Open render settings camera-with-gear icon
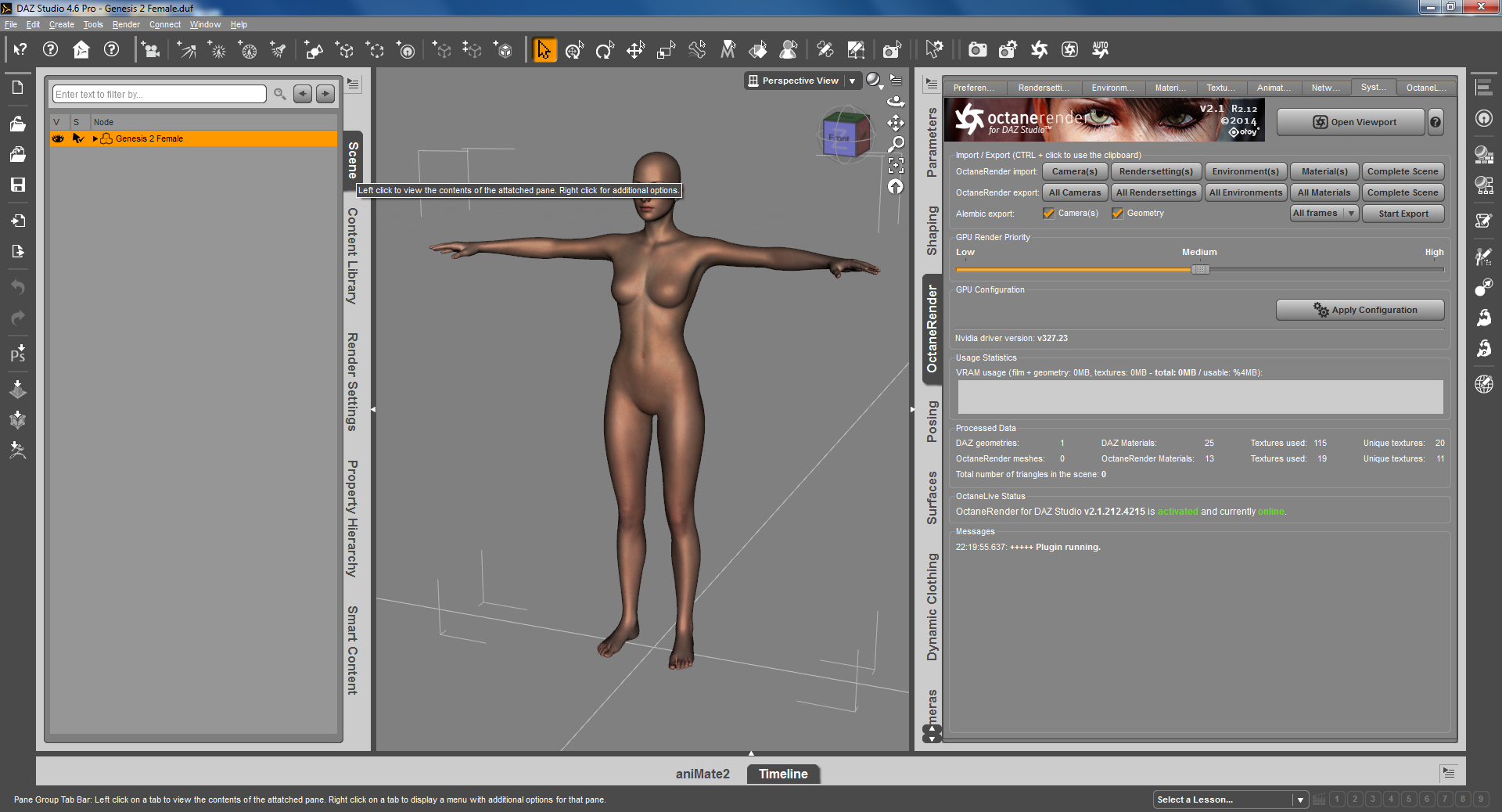This screenshot has width=1502, height=812. [x=1008, y=50]
